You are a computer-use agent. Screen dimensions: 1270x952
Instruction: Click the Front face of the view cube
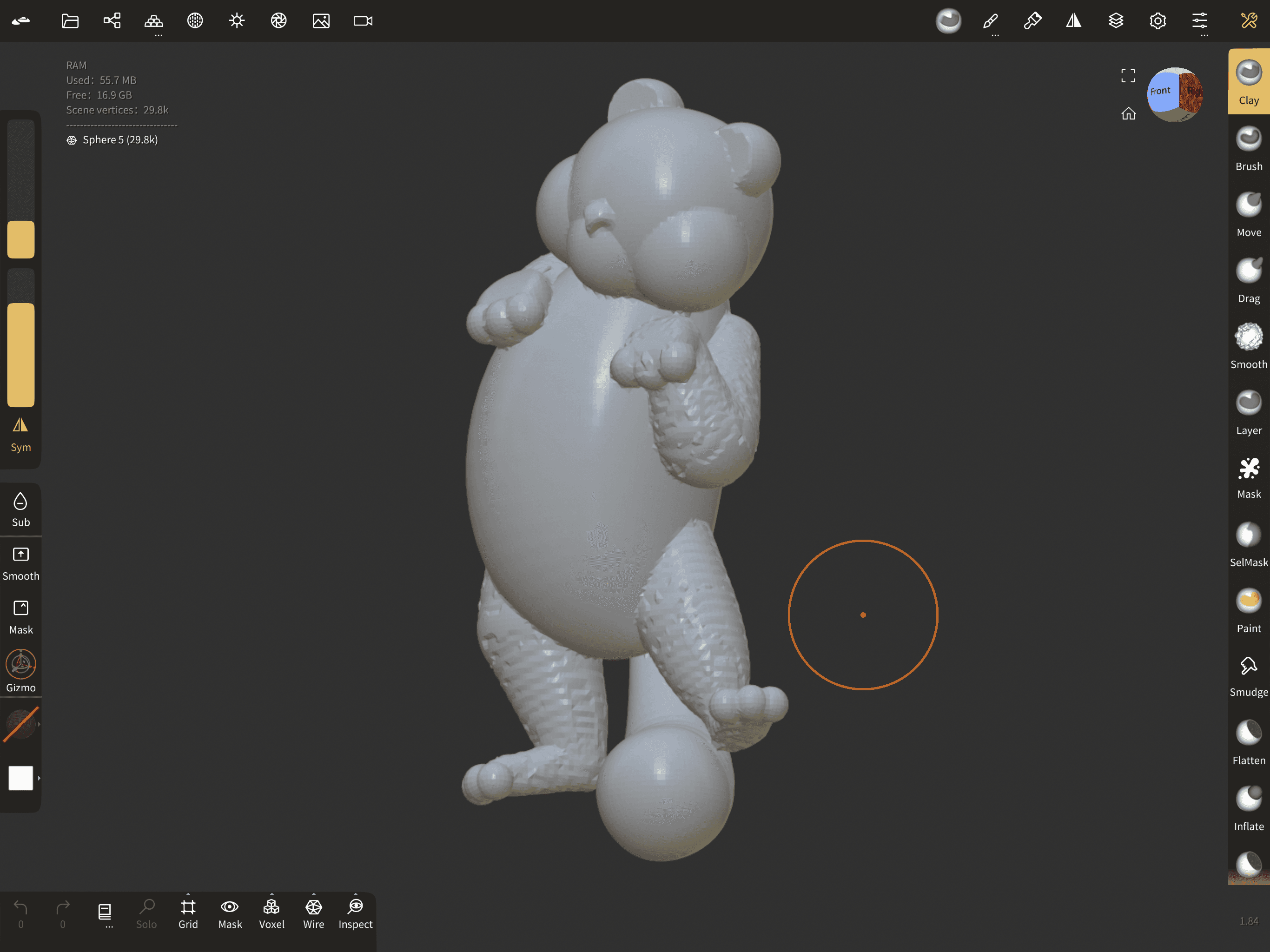1161,92
